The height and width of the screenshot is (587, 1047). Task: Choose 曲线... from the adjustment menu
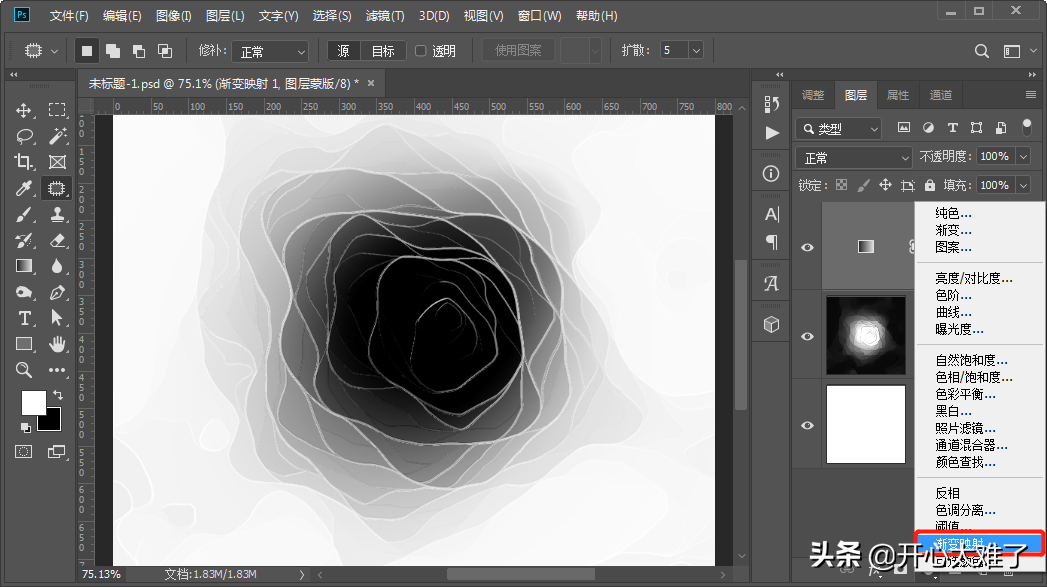click(x=952, y=313)
